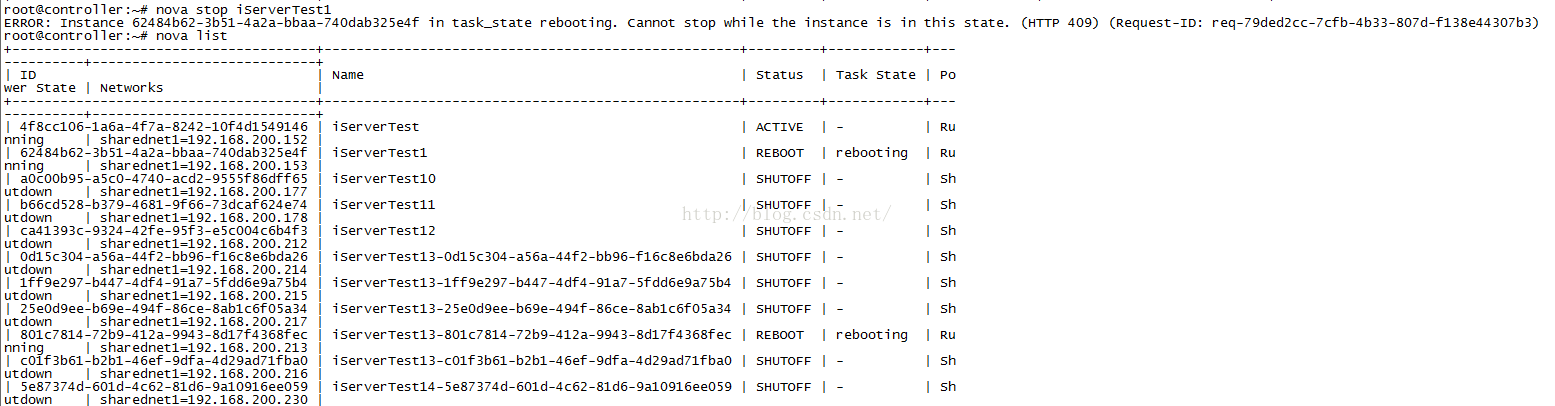
Task: Click the Networks column header
Action: [x=131, y=88]
